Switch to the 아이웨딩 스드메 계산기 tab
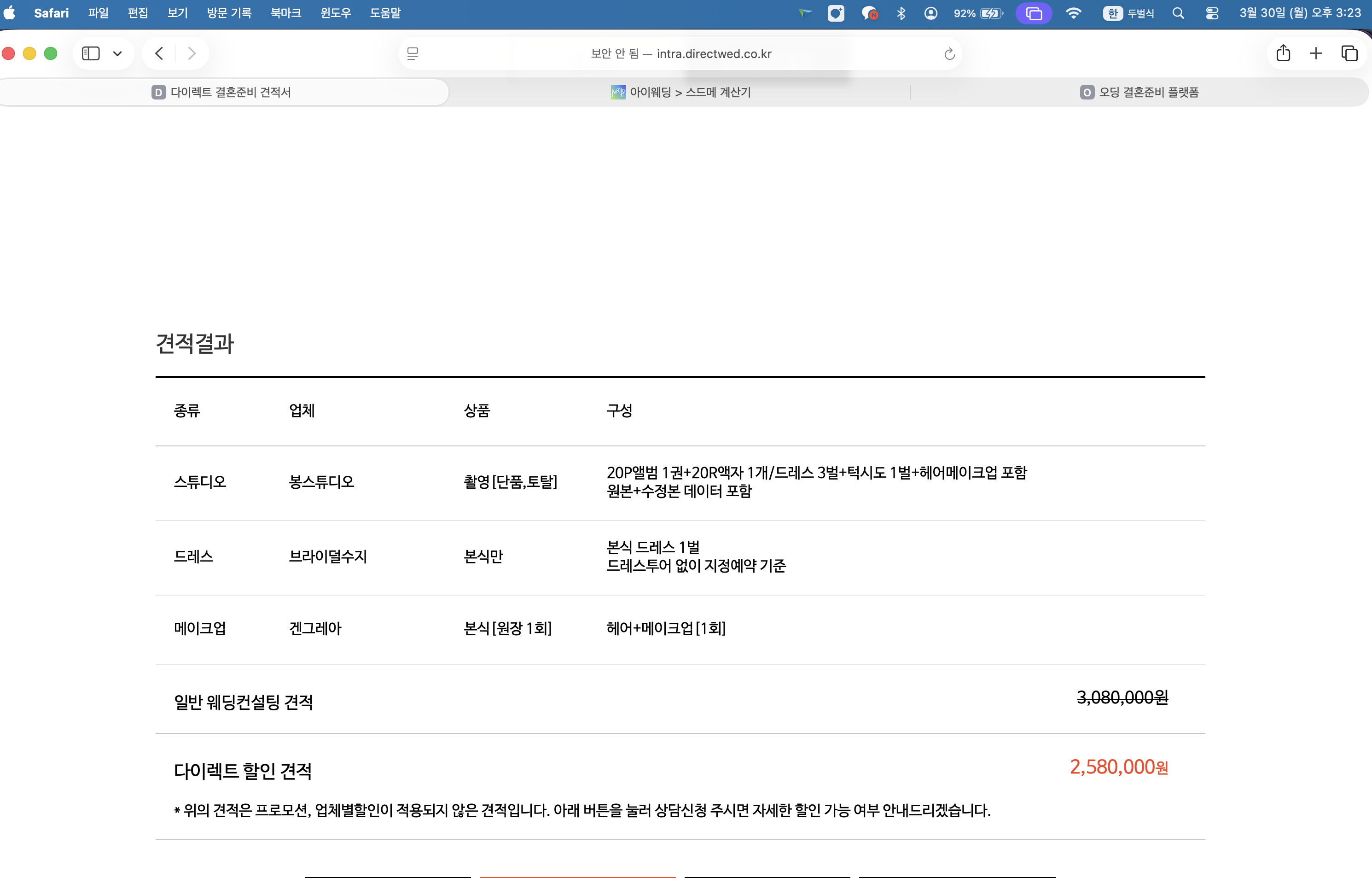 pyautogui.click(x=681, y=92)
